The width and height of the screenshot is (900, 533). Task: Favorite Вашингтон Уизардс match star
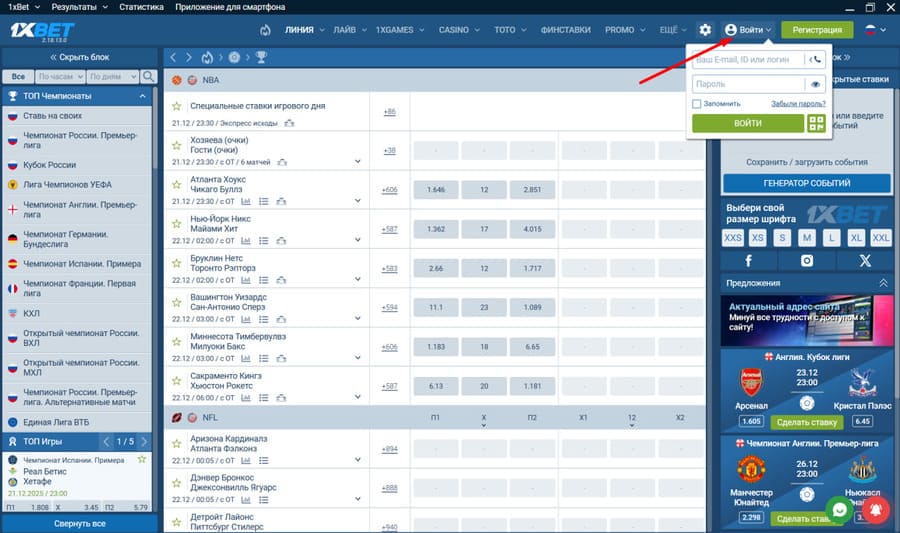177,302
